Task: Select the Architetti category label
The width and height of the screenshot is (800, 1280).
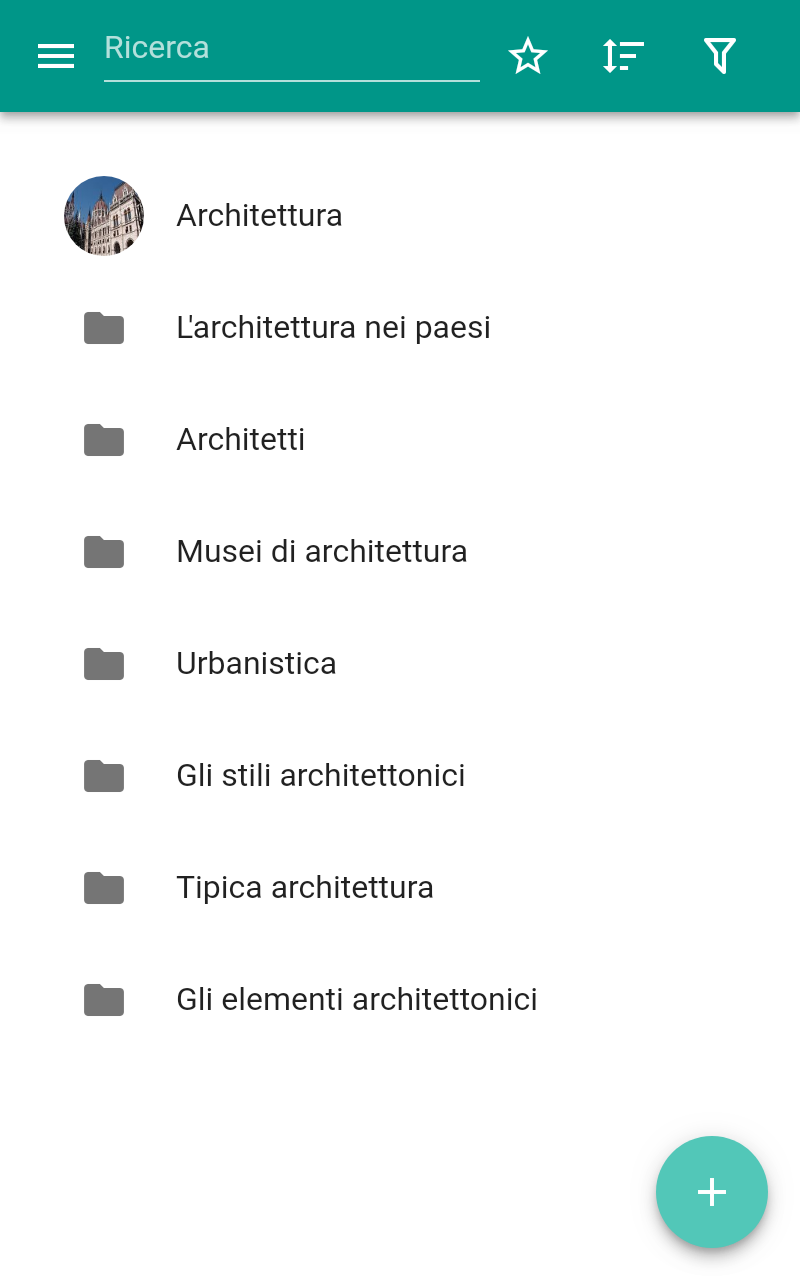Action: (x=241, y=440)
